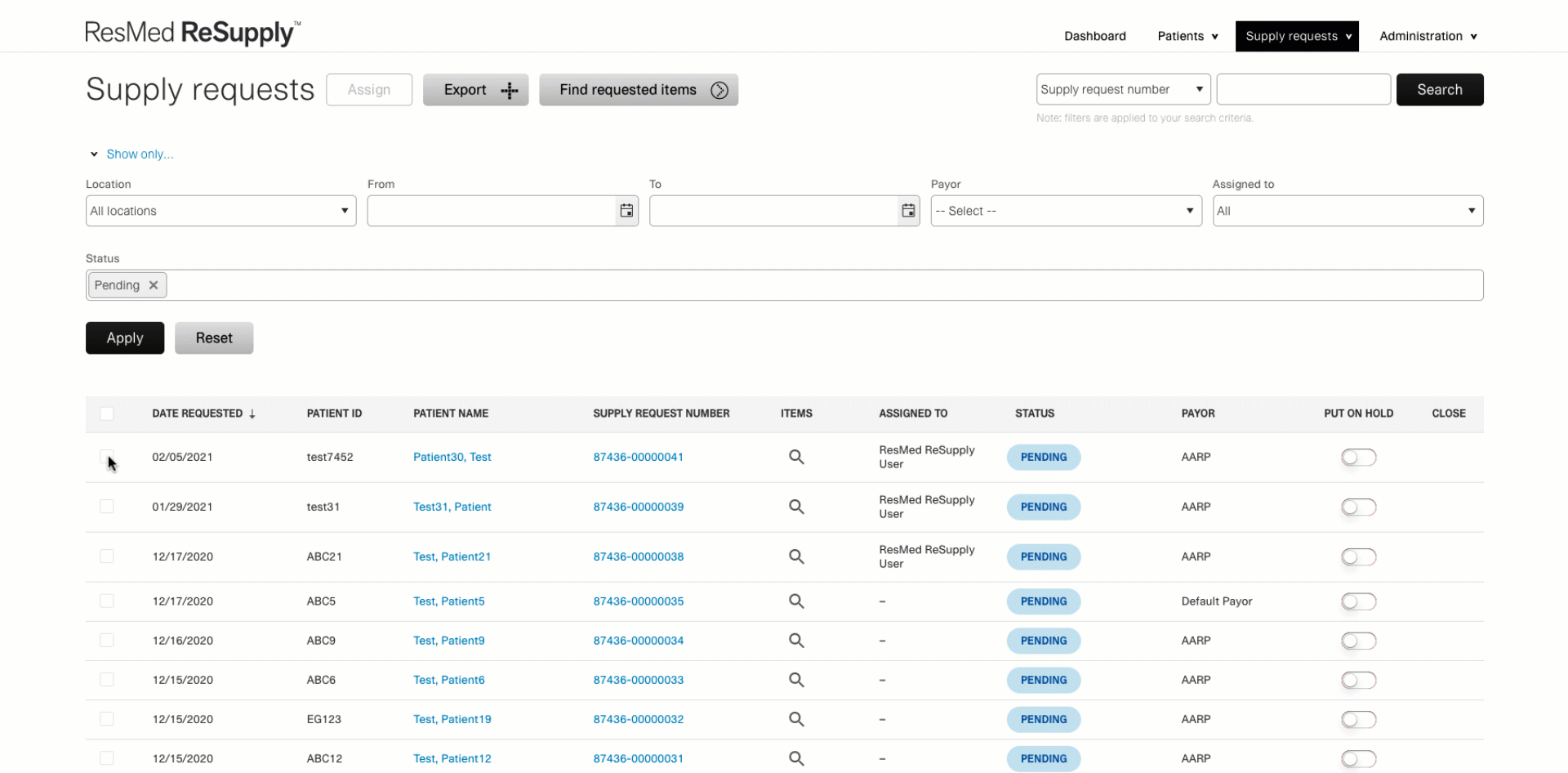Open the Supply request number search dropdown
This screenshot has width=1568, height=773.
[1123, 89]
